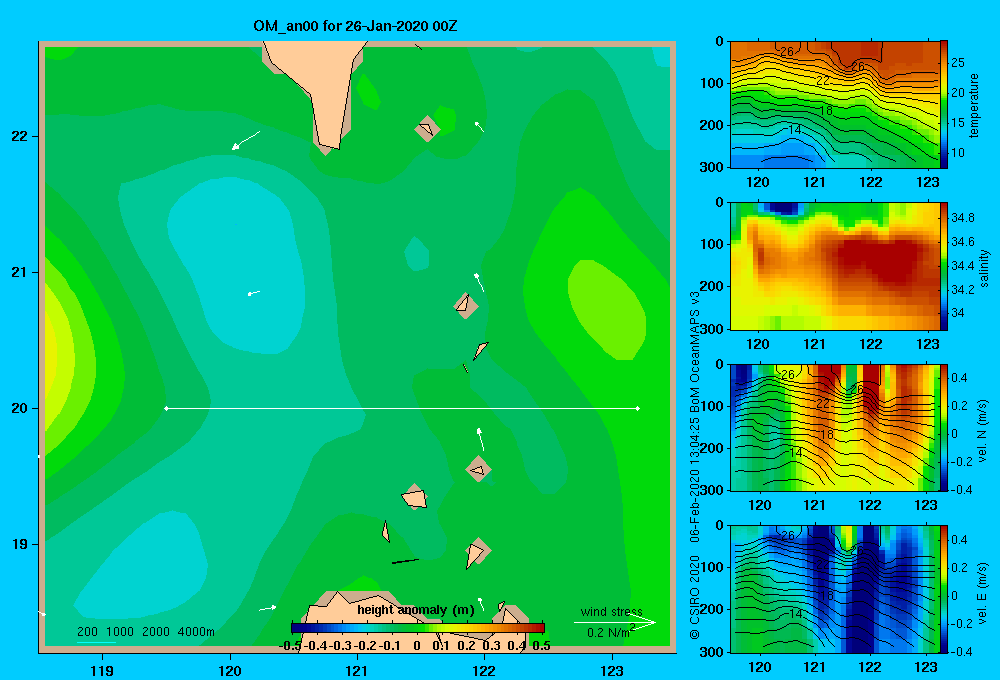
Task: Click latitude label '20' on main map
Action: pyautogui.click(x=20, y=408)
